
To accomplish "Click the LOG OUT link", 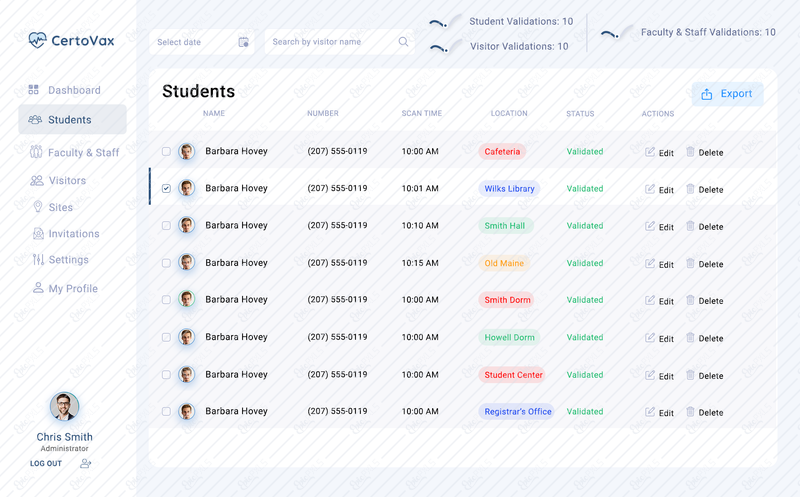I will point(46,463).
